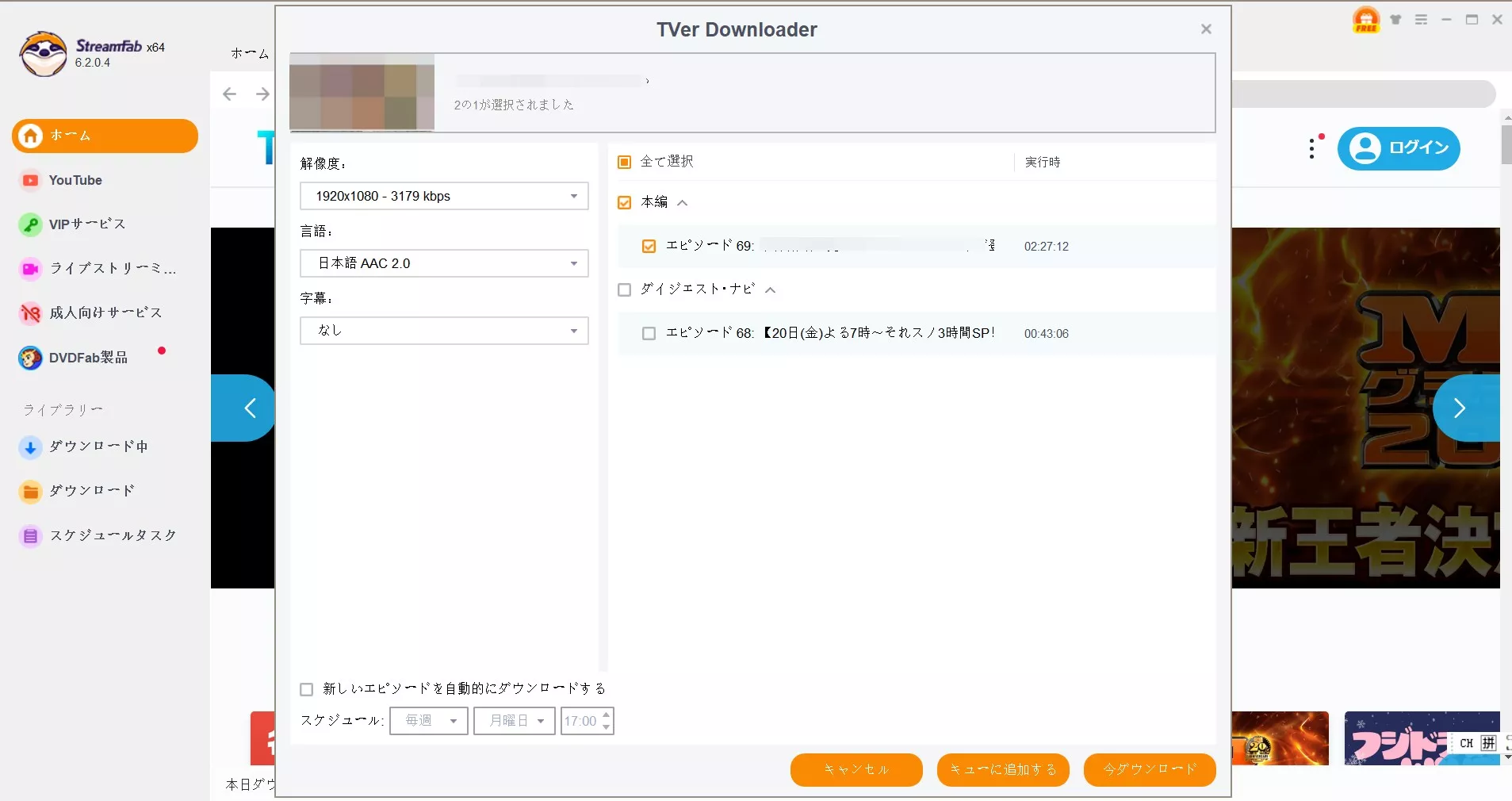Collapse the ダイジェスト・ナビ section
Image resolution: width=1512 pixels, height=801 pixels.
click(770, 290)
